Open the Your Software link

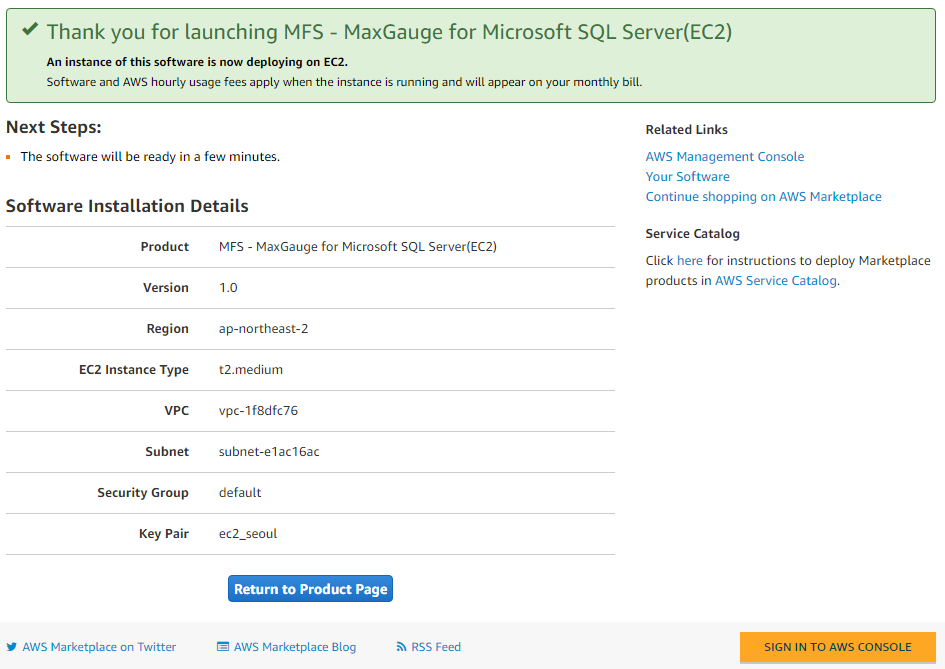tap(687, 177)
